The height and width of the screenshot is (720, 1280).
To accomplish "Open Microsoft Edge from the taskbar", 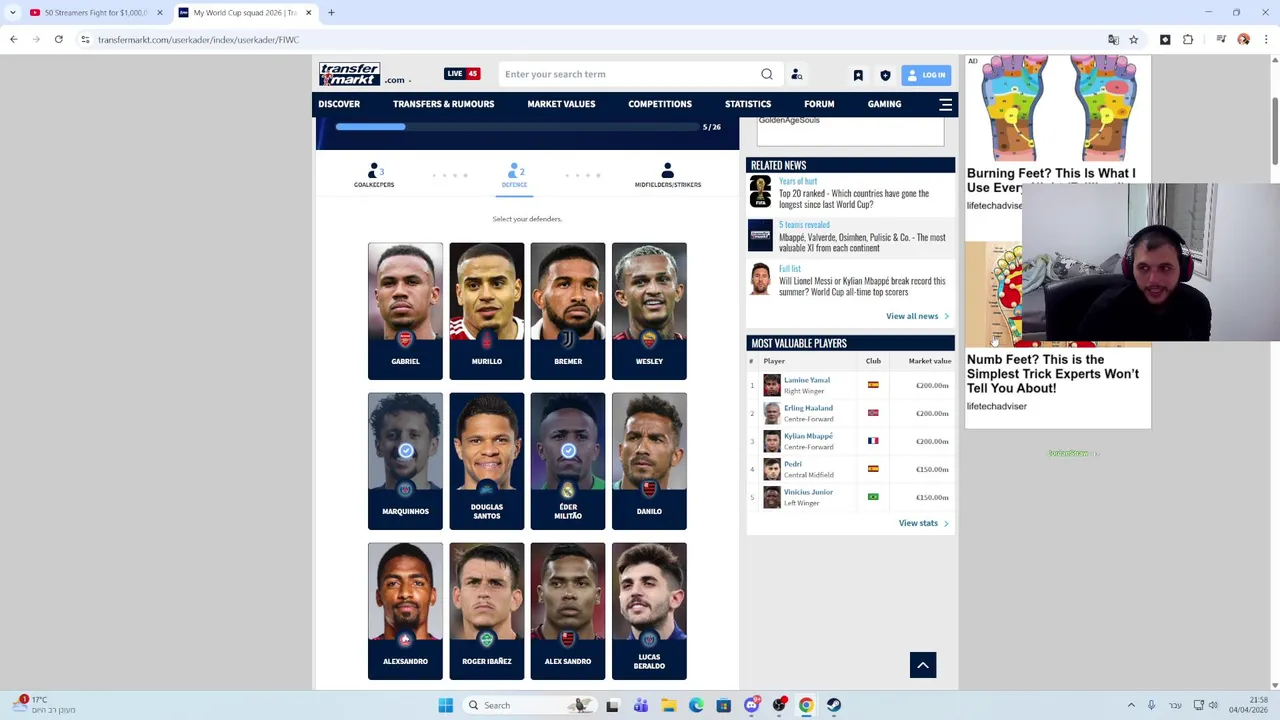I will [696, 705].
